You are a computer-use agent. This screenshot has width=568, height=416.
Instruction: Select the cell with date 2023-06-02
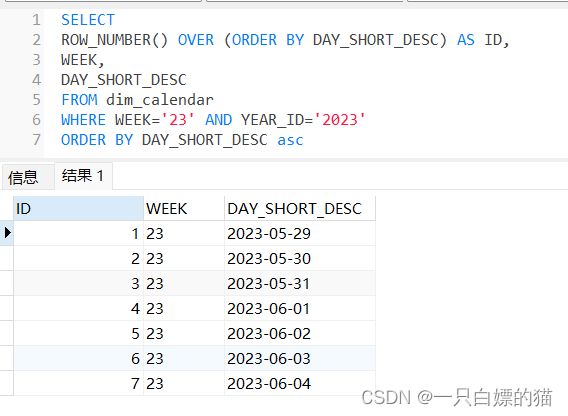300,333
